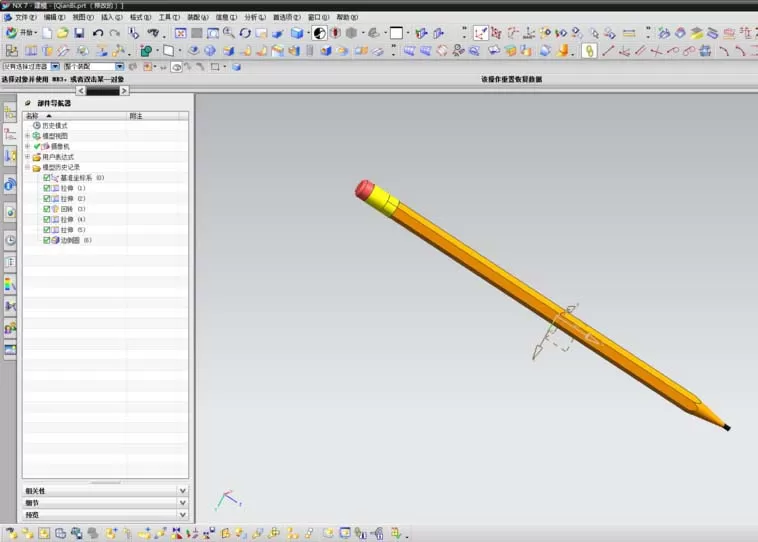758x542 pixels.
Task: Open the History clock sidebar tab
Action: pyautogui.click(x=10, y=240)
